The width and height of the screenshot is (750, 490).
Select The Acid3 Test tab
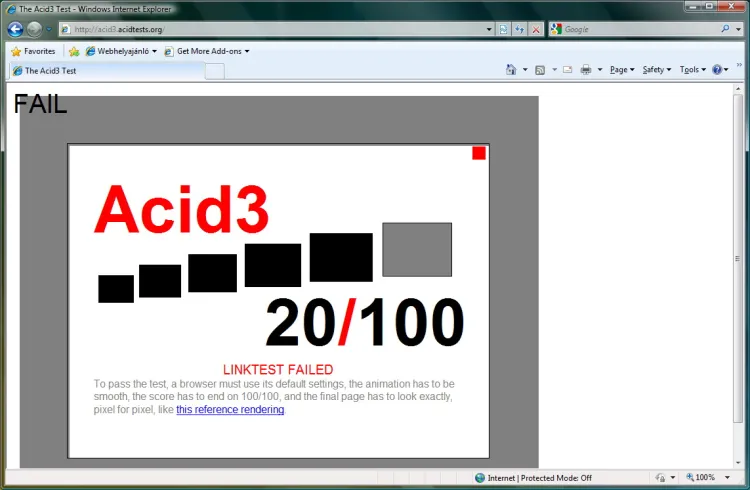(105, 71)
